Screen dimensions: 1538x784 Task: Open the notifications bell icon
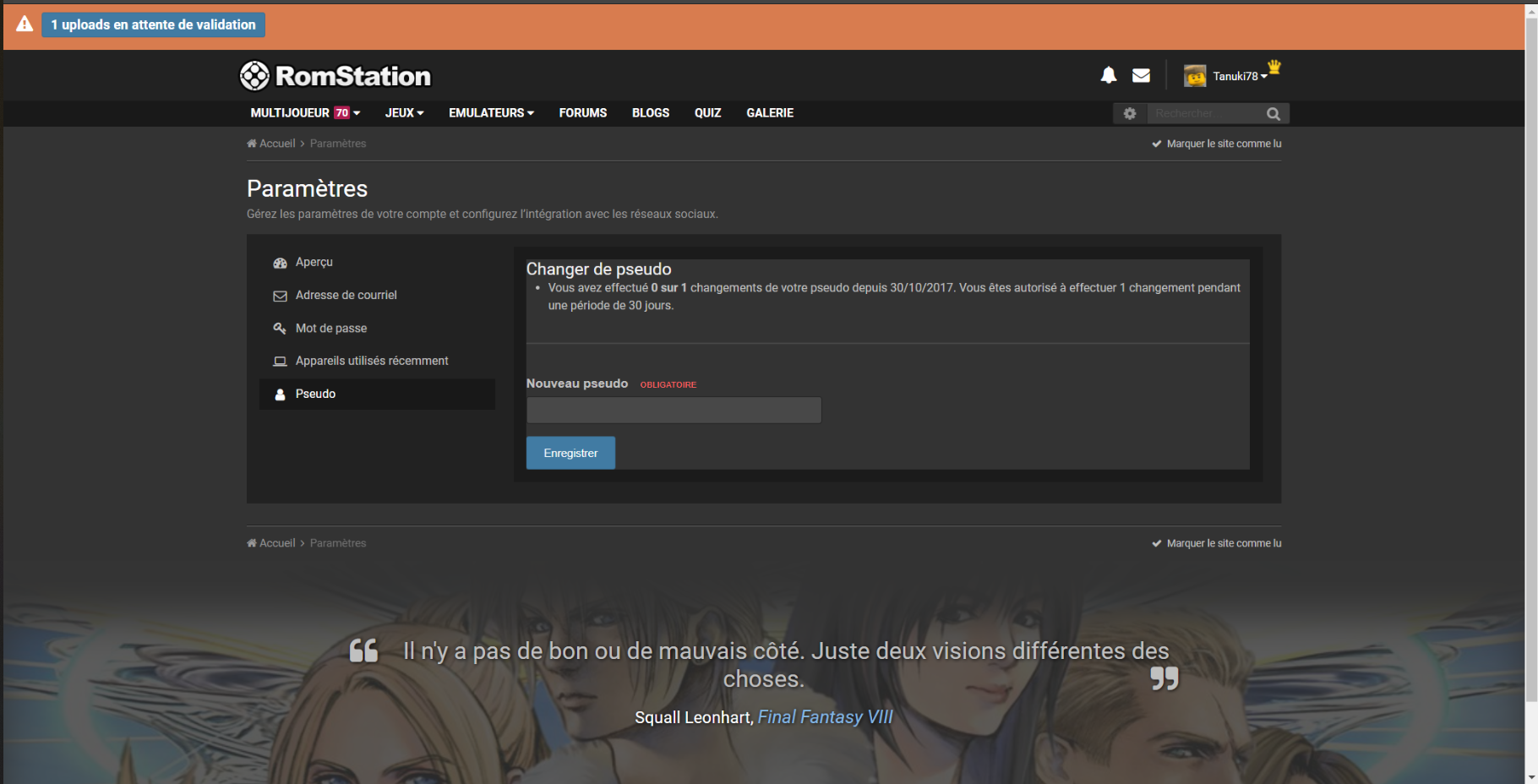pos(1109,75)
